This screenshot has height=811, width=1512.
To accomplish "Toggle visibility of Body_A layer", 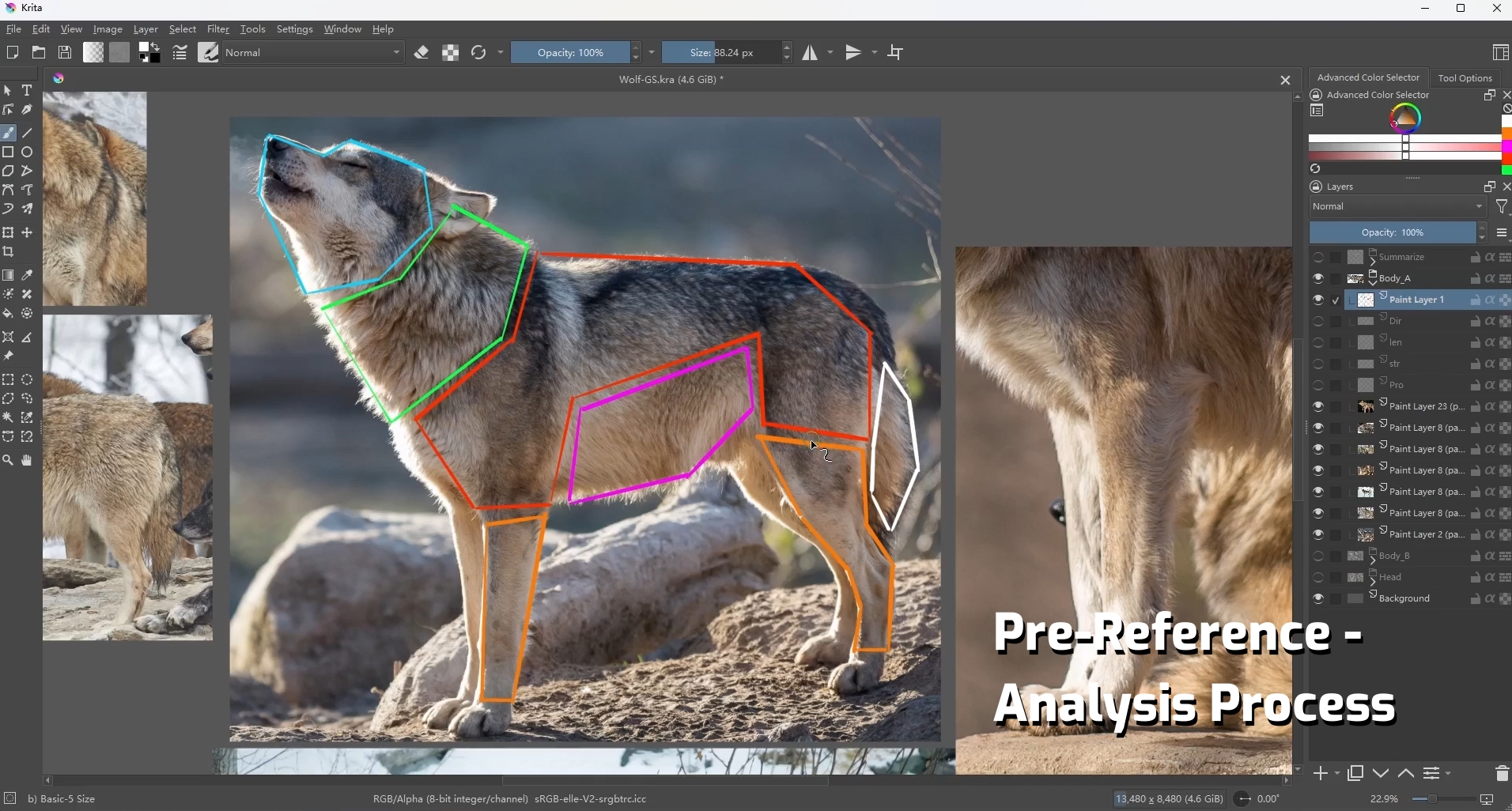I will tap(1318, 279).
